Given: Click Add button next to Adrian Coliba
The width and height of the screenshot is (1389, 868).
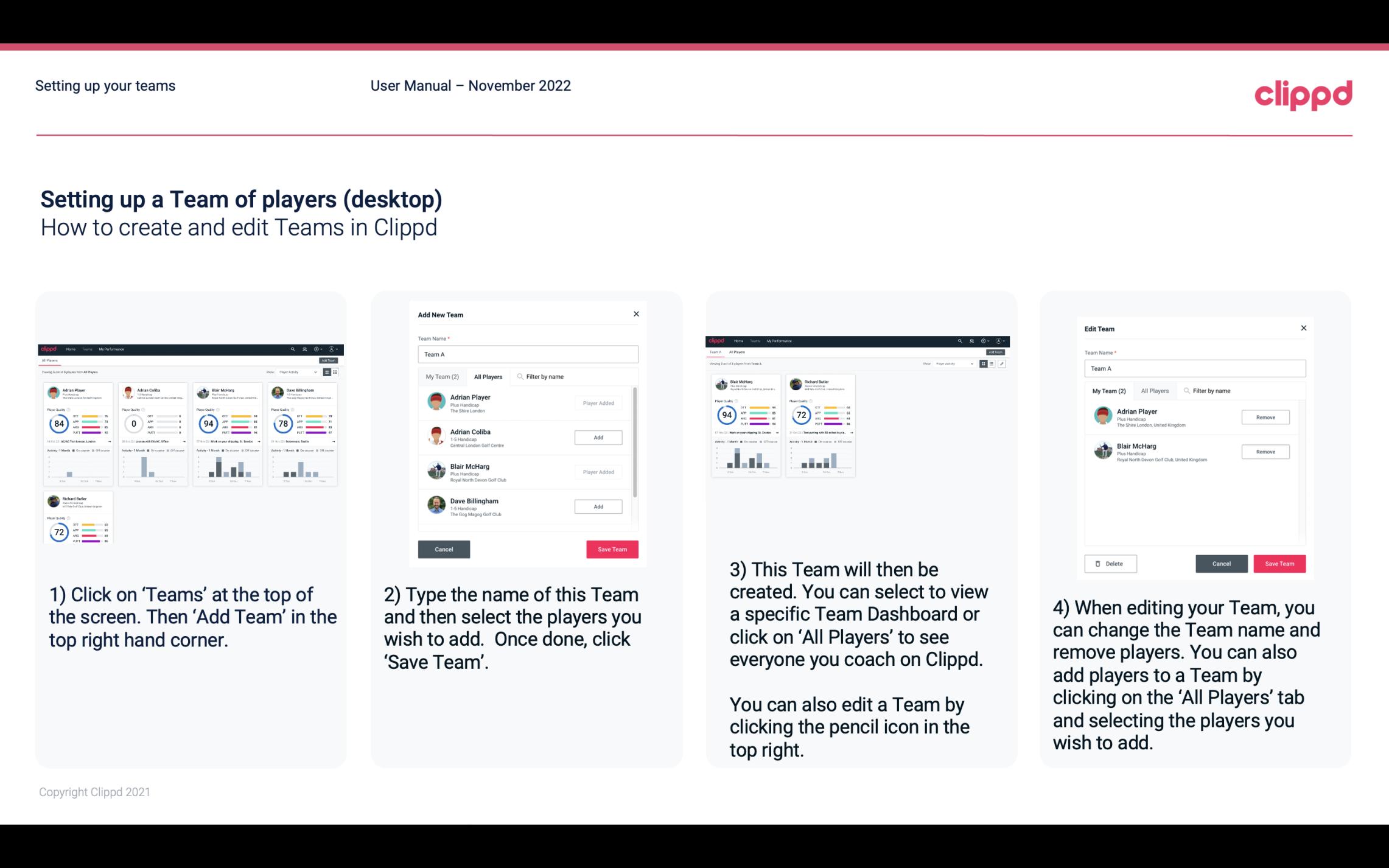Looking at the screenshot, I should pyautogui.click(x=597, y=437).
